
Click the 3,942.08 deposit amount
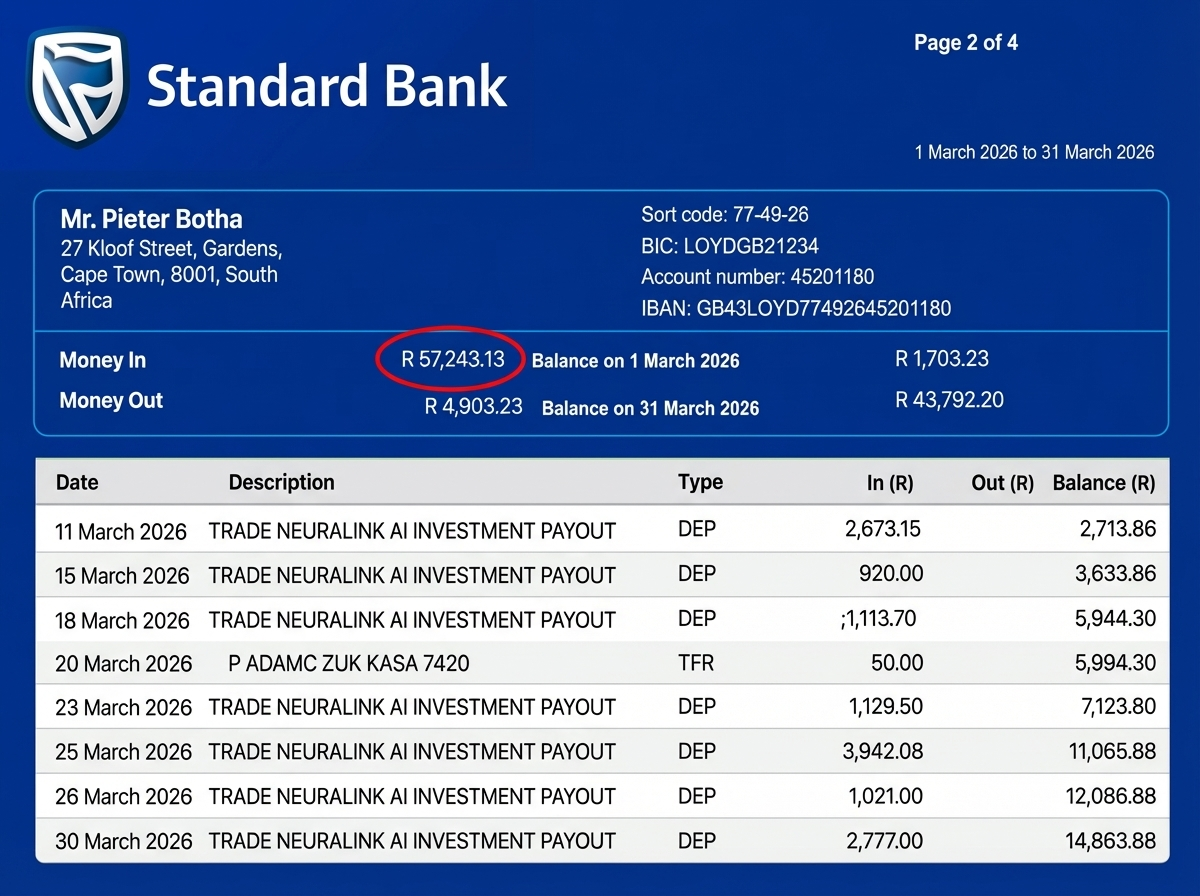[883, 750]
